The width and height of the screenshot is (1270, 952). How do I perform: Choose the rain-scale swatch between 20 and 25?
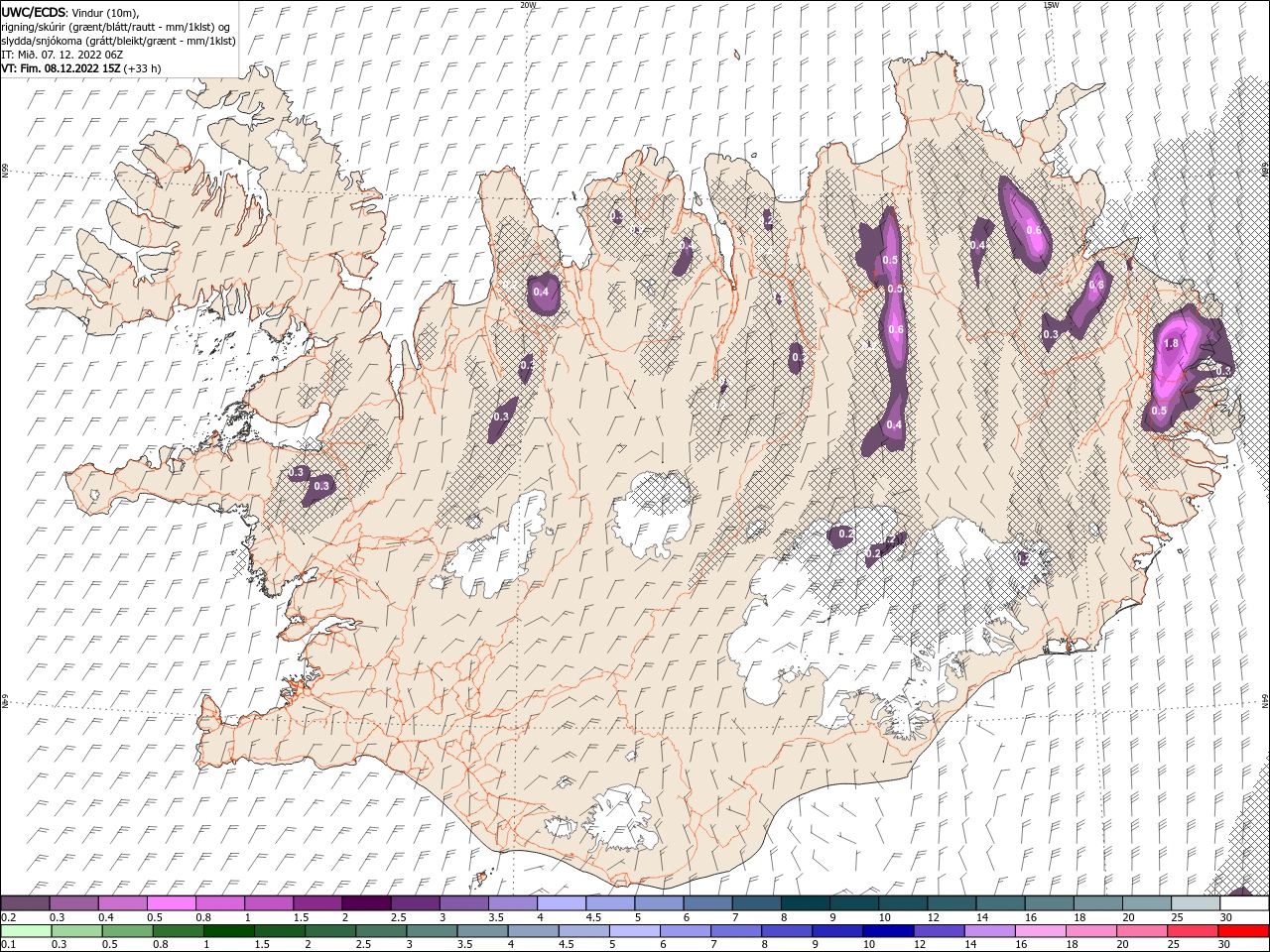tap(1142, 931)
